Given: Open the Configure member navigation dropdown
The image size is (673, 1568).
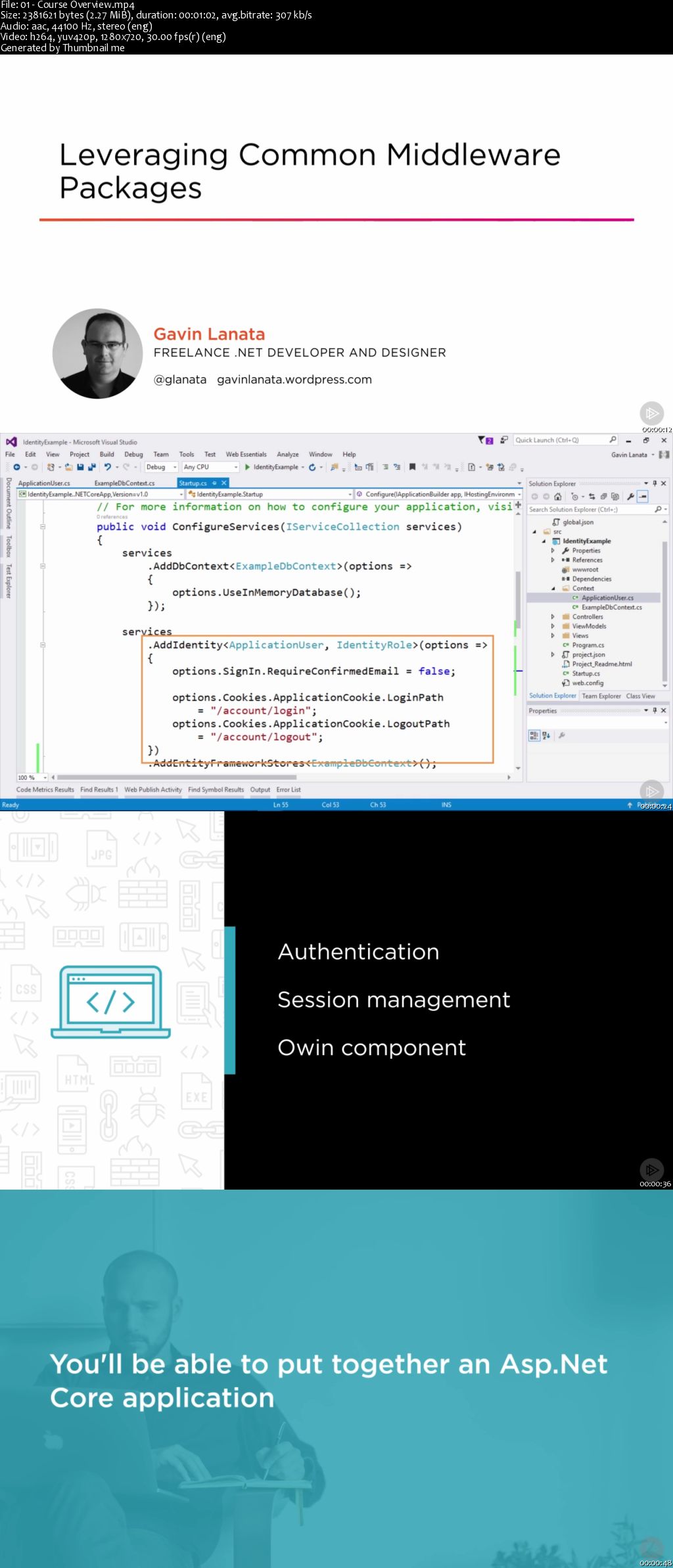Looking at the screenshot, I should click(438, 494).
